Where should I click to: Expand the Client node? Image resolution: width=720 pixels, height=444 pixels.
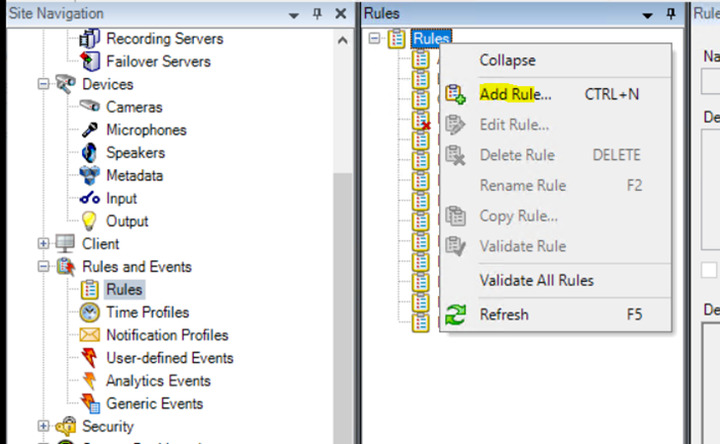(x=44, y=244)
